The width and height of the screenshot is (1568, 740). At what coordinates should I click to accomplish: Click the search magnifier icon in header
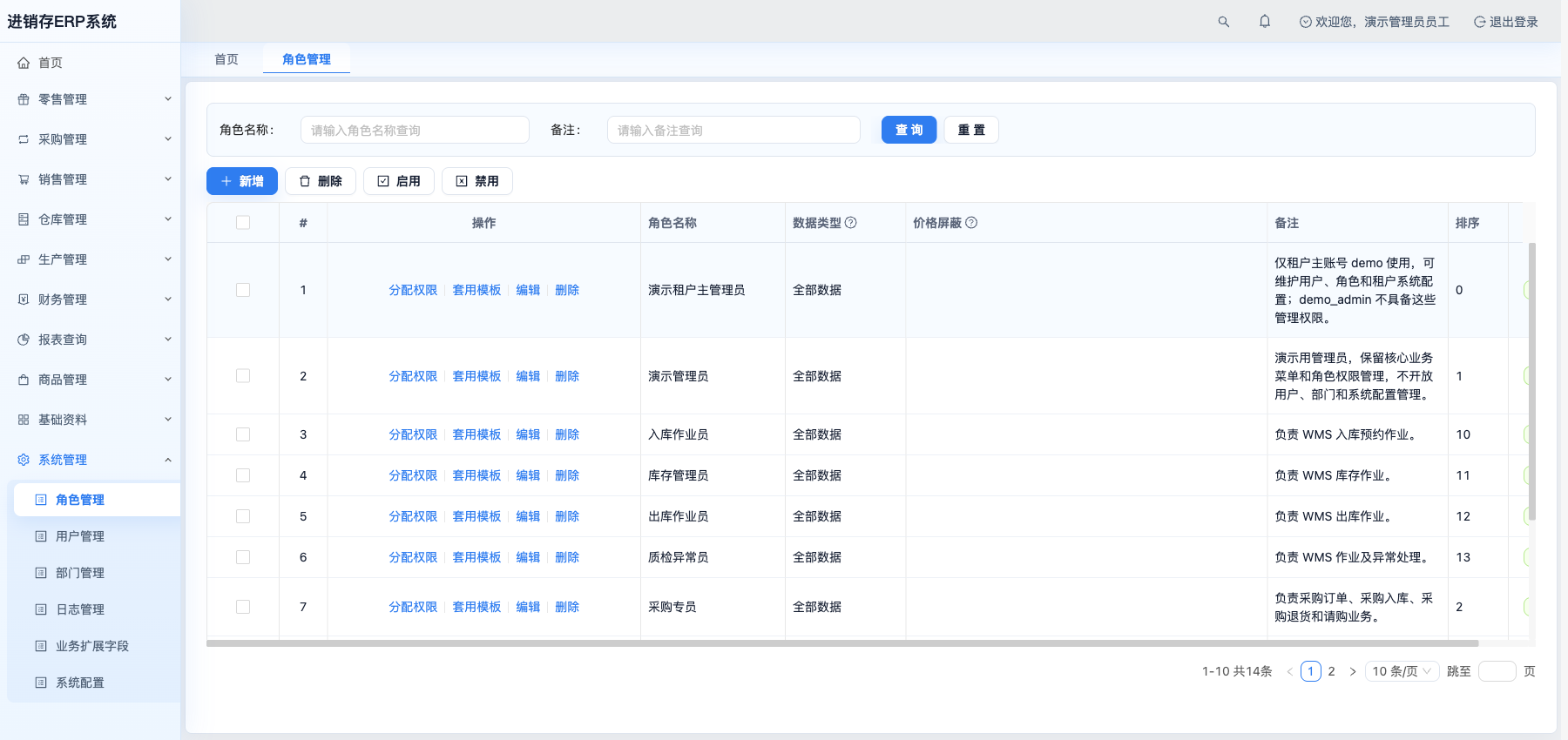(1224, 22)
